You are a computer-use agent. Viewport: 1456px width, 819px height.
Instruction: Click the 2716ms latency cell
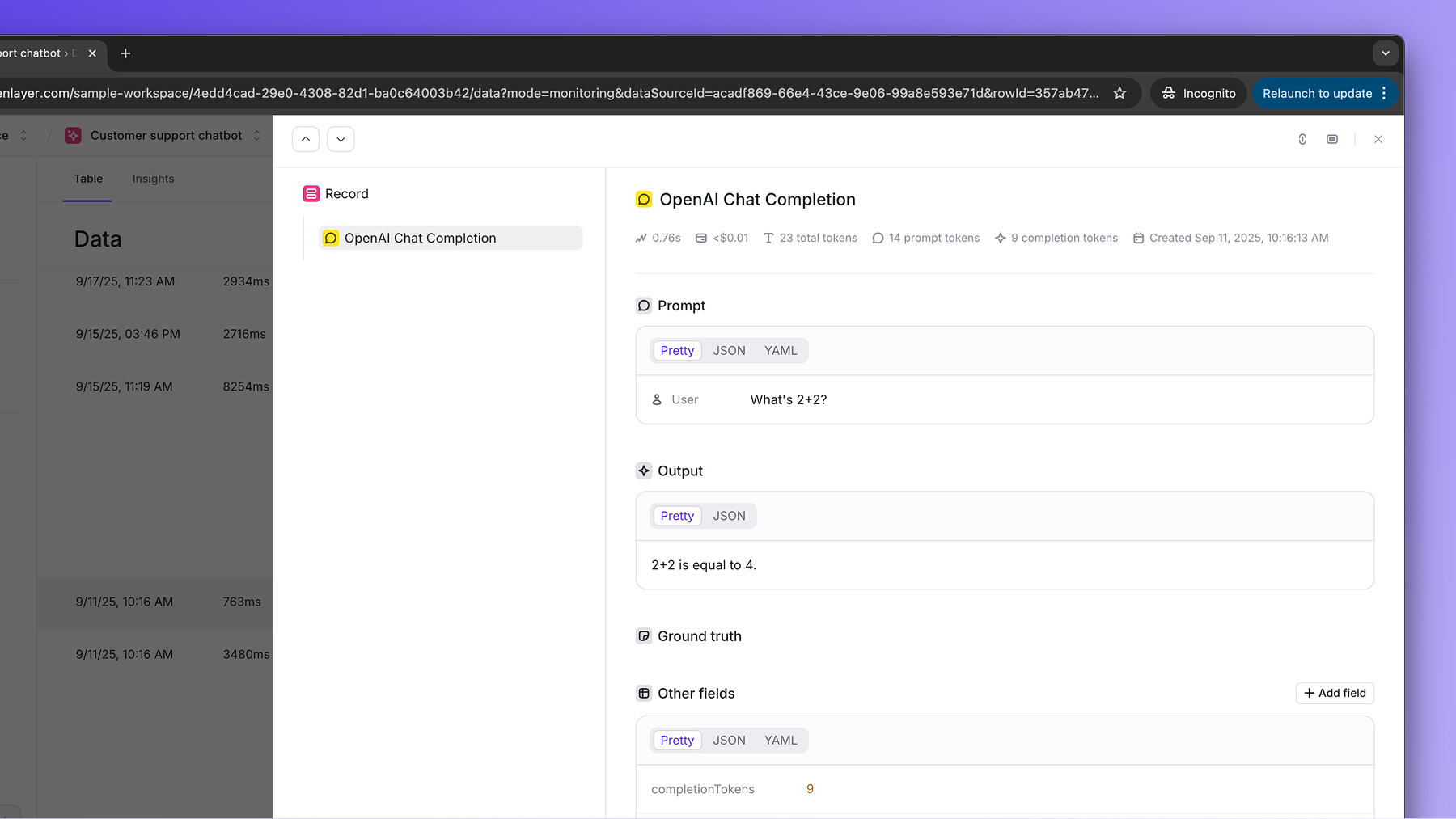tap(244, 334)
